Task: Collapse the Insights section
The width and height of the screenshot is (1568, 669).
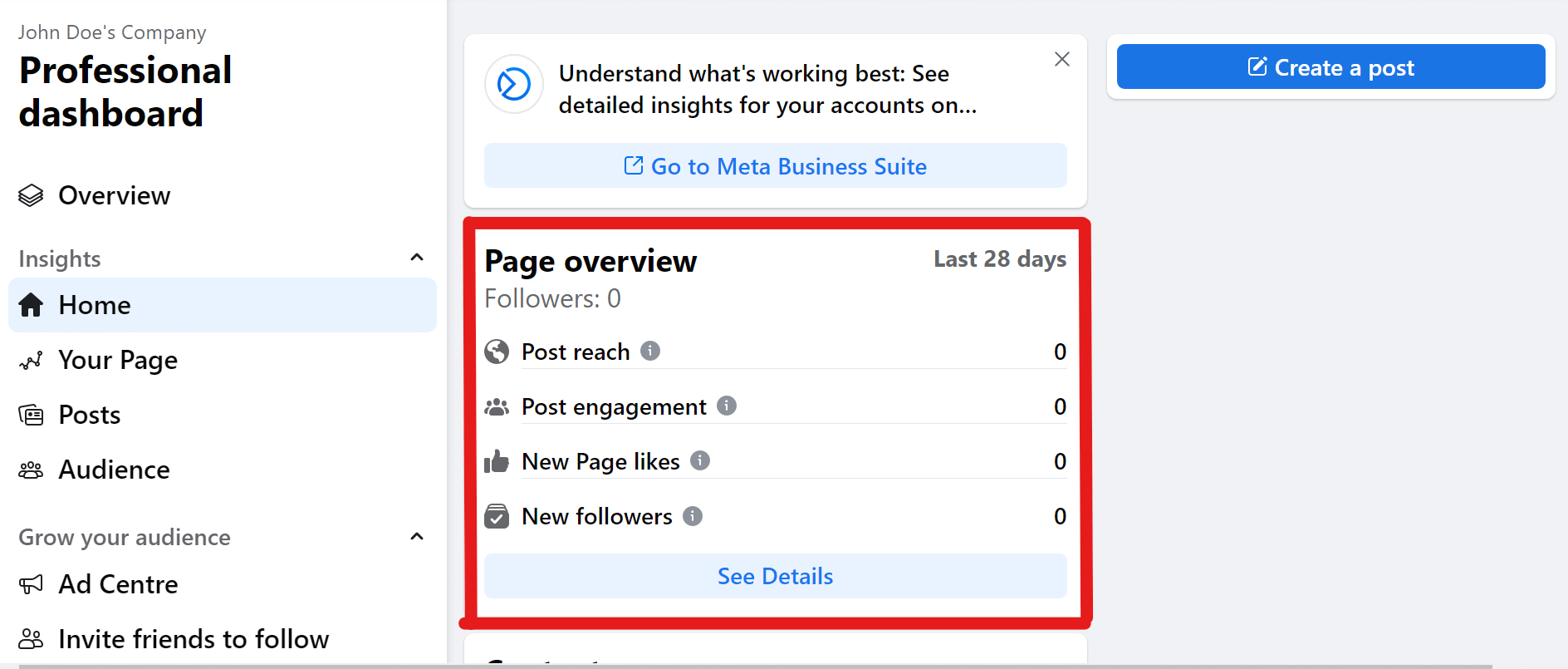Action: point(417,258)
